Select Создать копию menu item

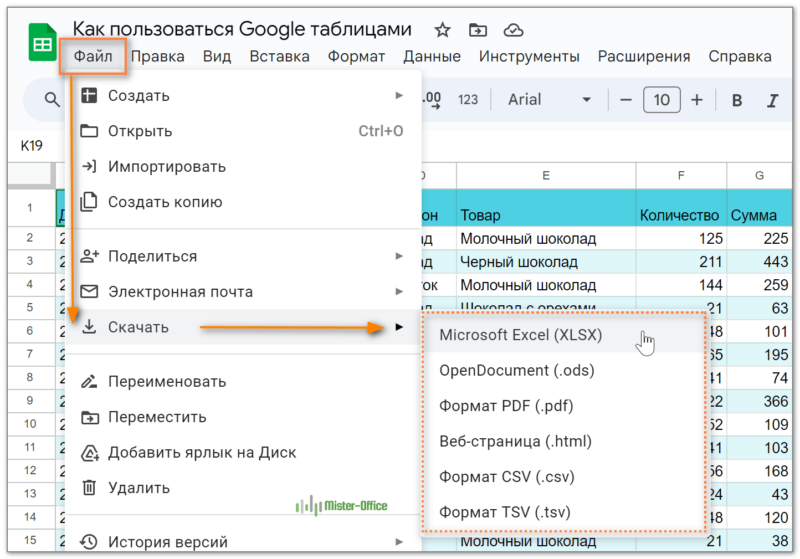coord(242,202)
